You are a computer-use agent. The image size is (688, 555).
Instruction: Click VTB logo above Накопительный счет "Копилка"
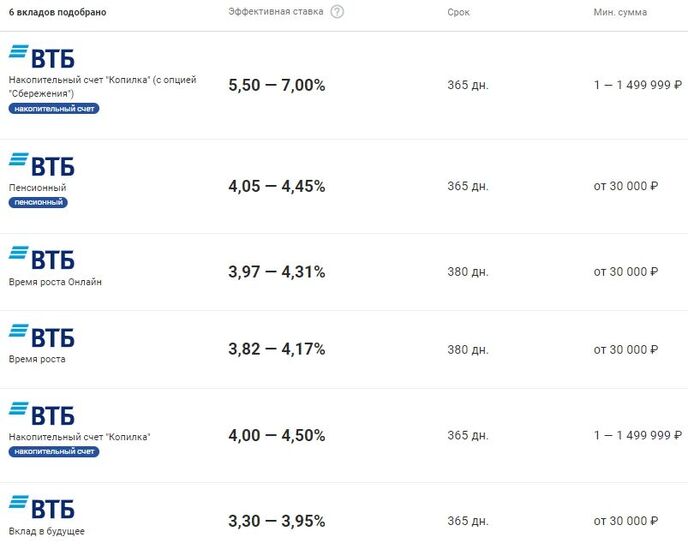[x=42, y=414]
